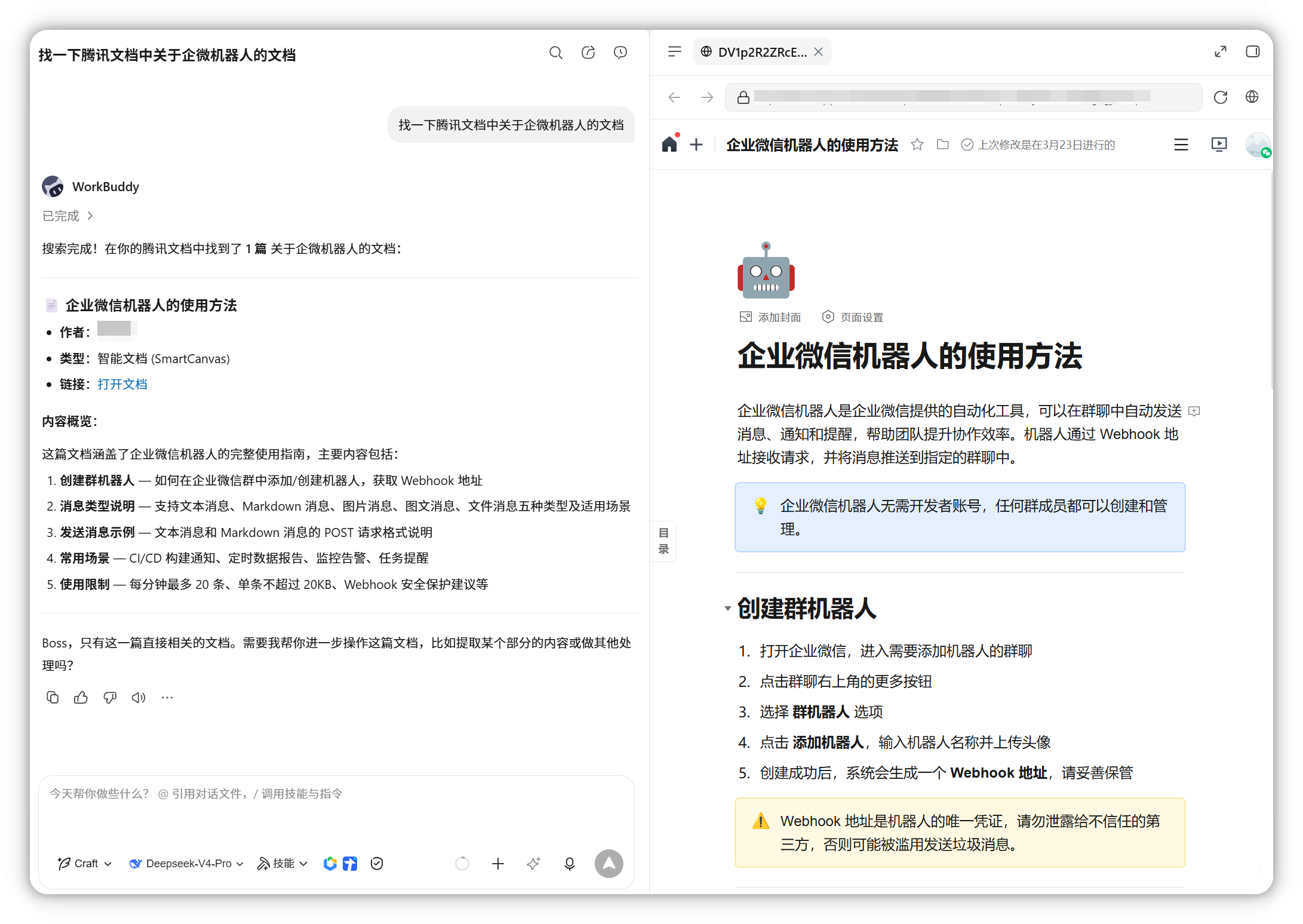This screenshot has width=1303, height=924.
Task: Click the conversation title at top left
Action: click(167, 55)
